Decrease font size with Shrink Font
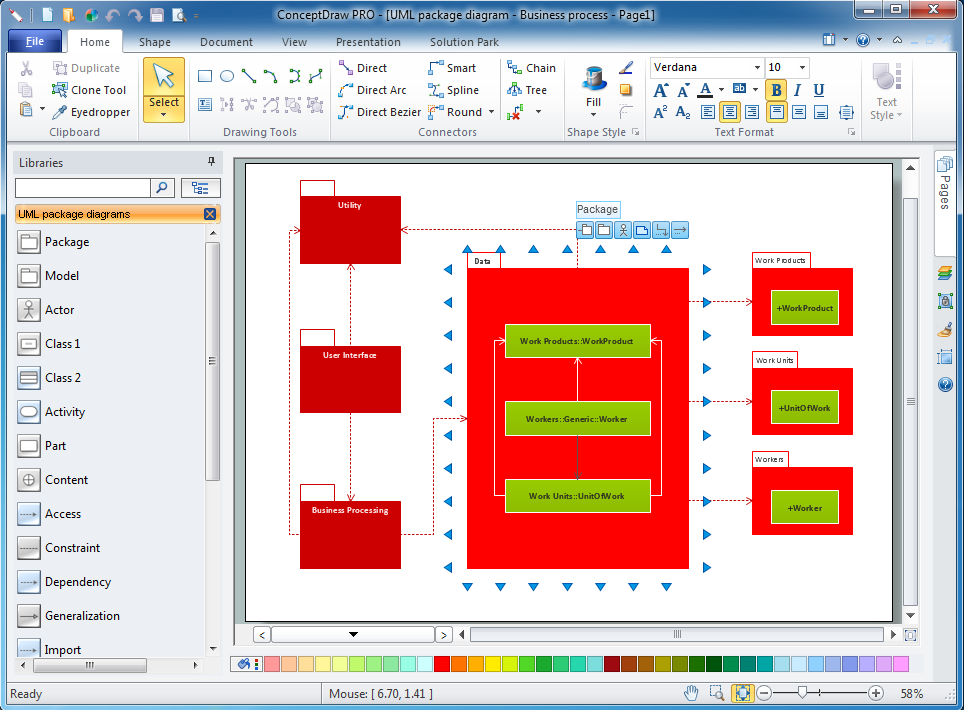Screen dimensions: 964x711 [x=683, y=90]
